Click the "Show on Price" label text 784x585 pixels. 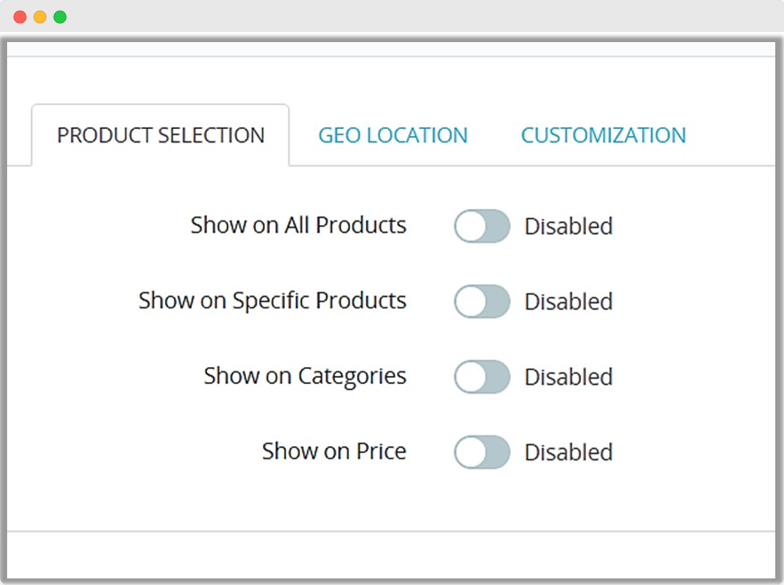coord(334,452)
